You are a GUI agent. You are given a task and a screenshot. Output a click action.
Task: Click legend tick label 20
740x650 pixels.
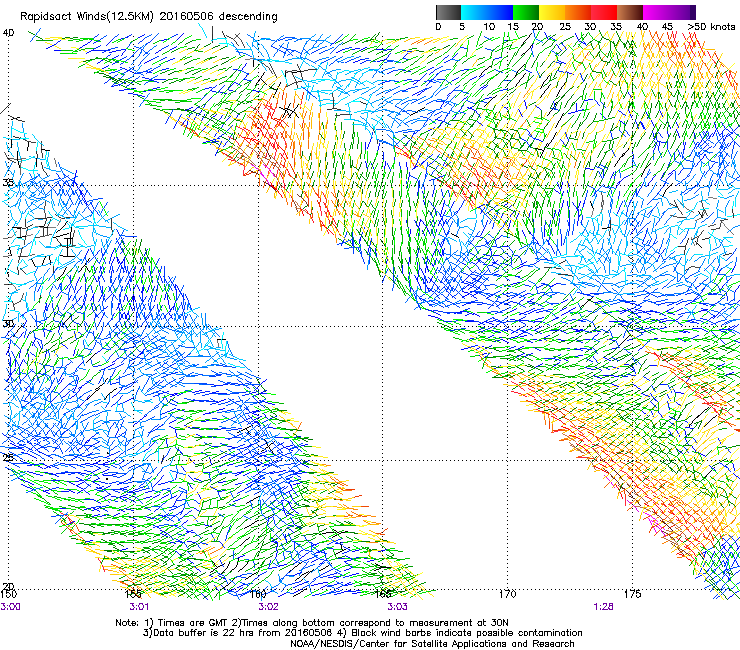pyautogui.click(x=538, y=26)
